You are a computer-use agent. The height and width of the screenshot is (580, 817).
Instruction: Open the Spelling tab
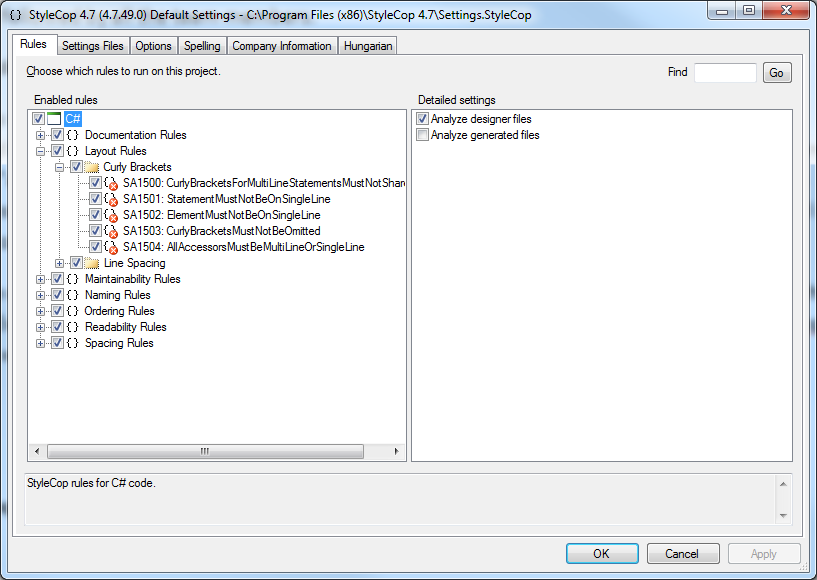(202, 46)
